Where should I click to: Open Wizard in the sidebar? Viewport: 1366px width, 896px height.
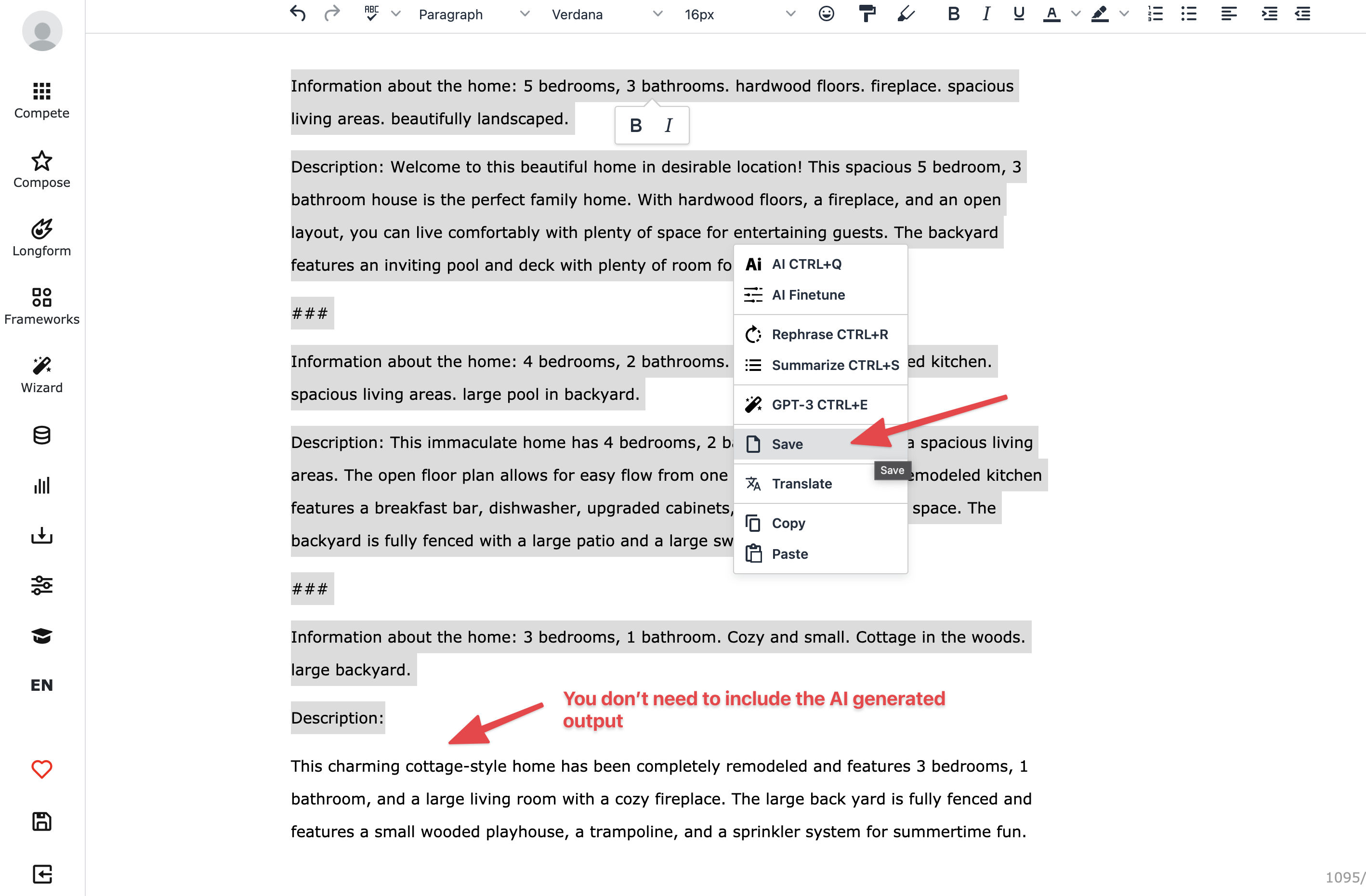coord(42,375)
